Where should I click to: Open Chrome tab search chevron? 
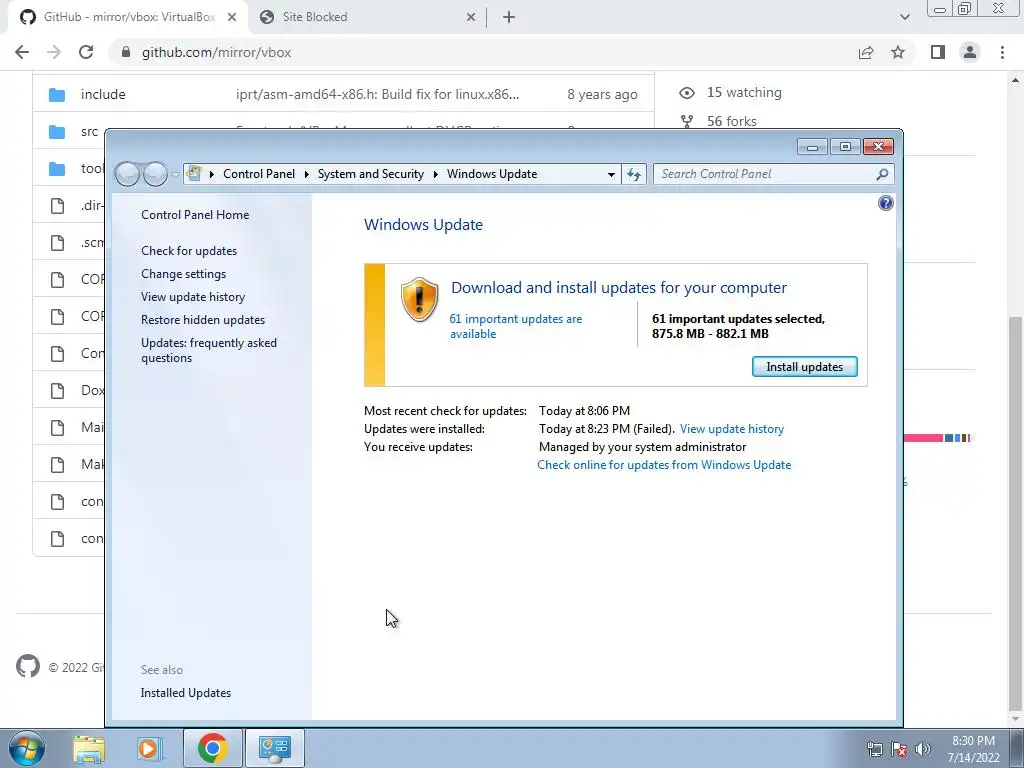904,17
